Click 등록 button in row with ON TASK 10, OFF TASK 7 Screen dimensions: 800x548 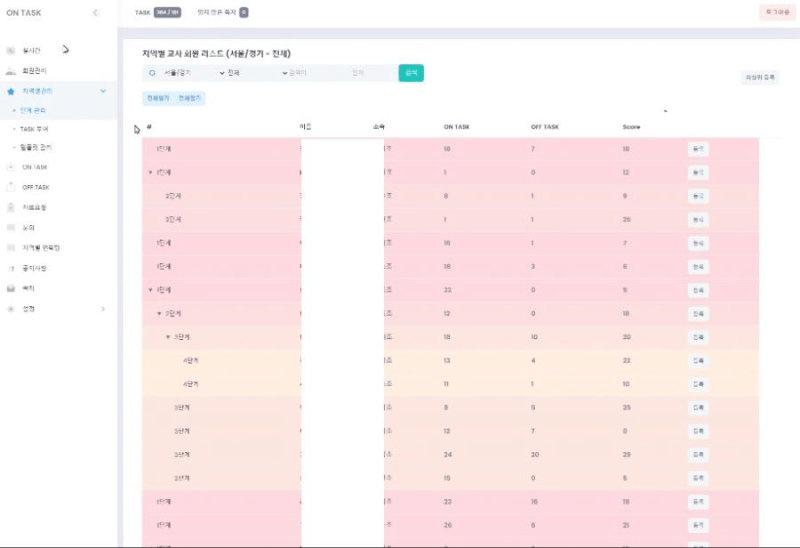pos(698,149)
